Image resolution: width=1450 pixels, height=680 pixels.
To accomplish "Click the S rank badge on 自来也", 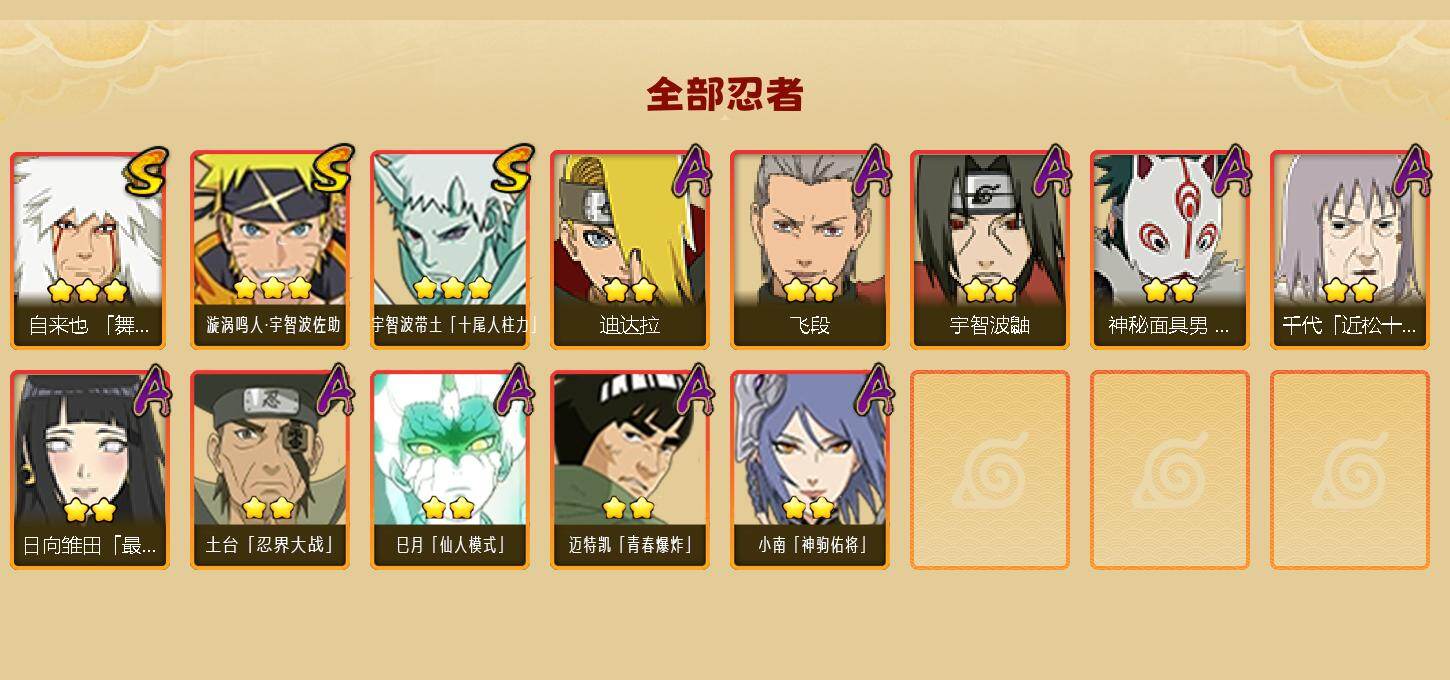I will (x=147, y=170).
